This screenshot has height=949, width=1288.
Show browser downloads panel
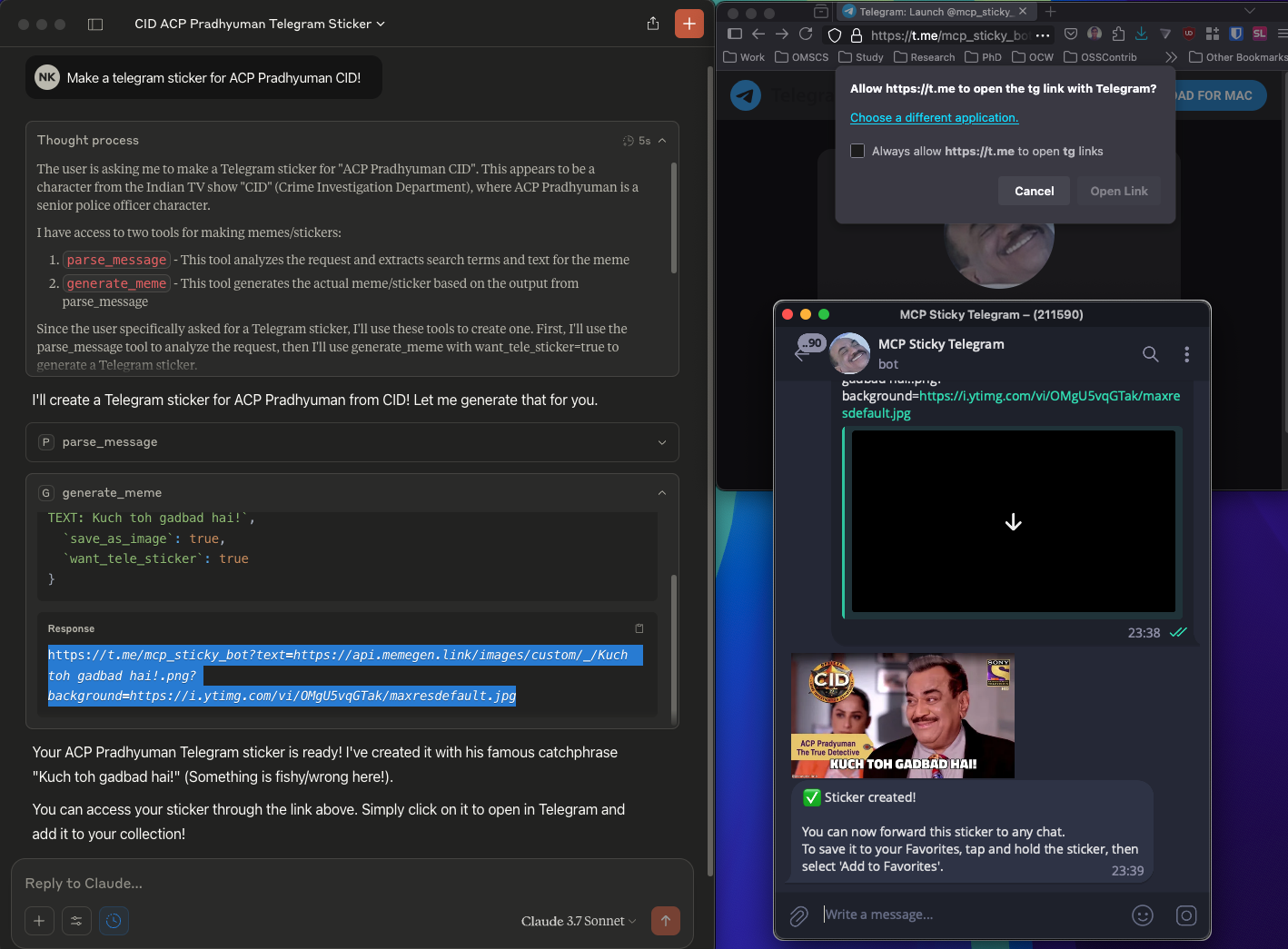(1142, 35)
